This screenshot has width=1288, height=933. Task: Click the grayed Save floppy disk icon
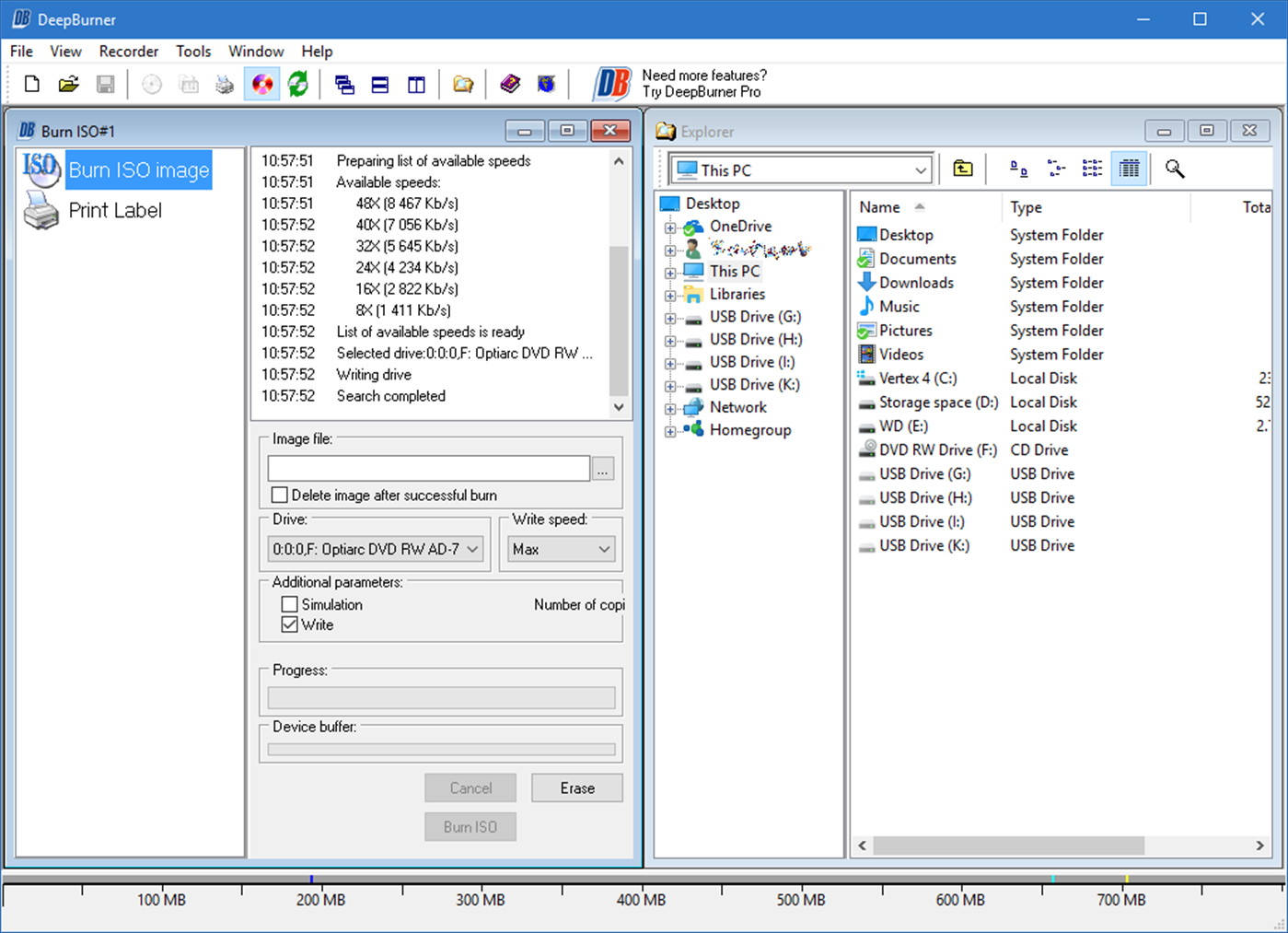pyautogui.click(x=105, y=85)
